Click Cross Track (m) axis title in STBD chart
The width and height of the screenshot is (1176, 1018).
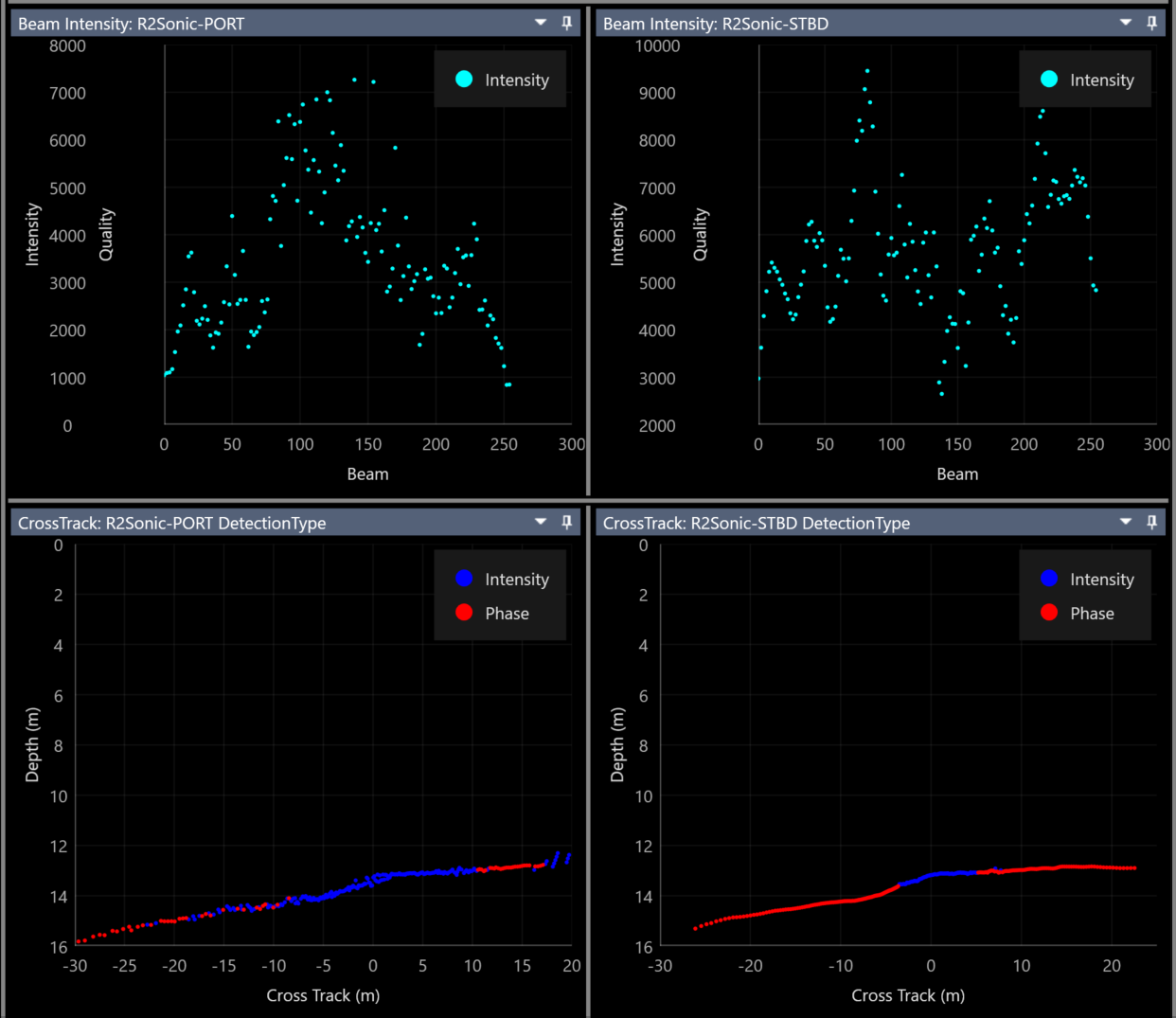(908, 995)
